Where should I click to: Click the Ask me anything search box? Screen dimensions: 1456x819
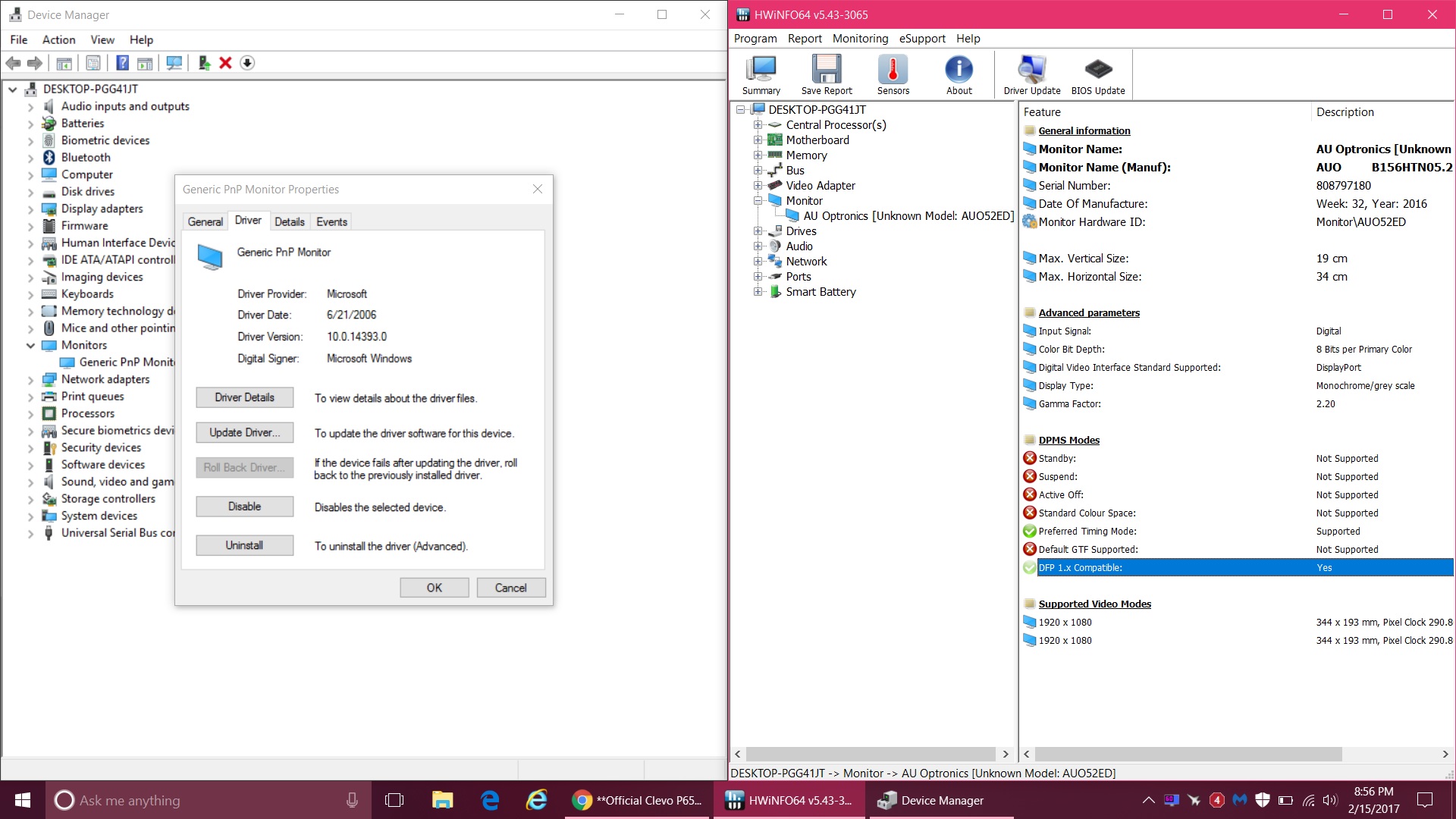point(209,800)
